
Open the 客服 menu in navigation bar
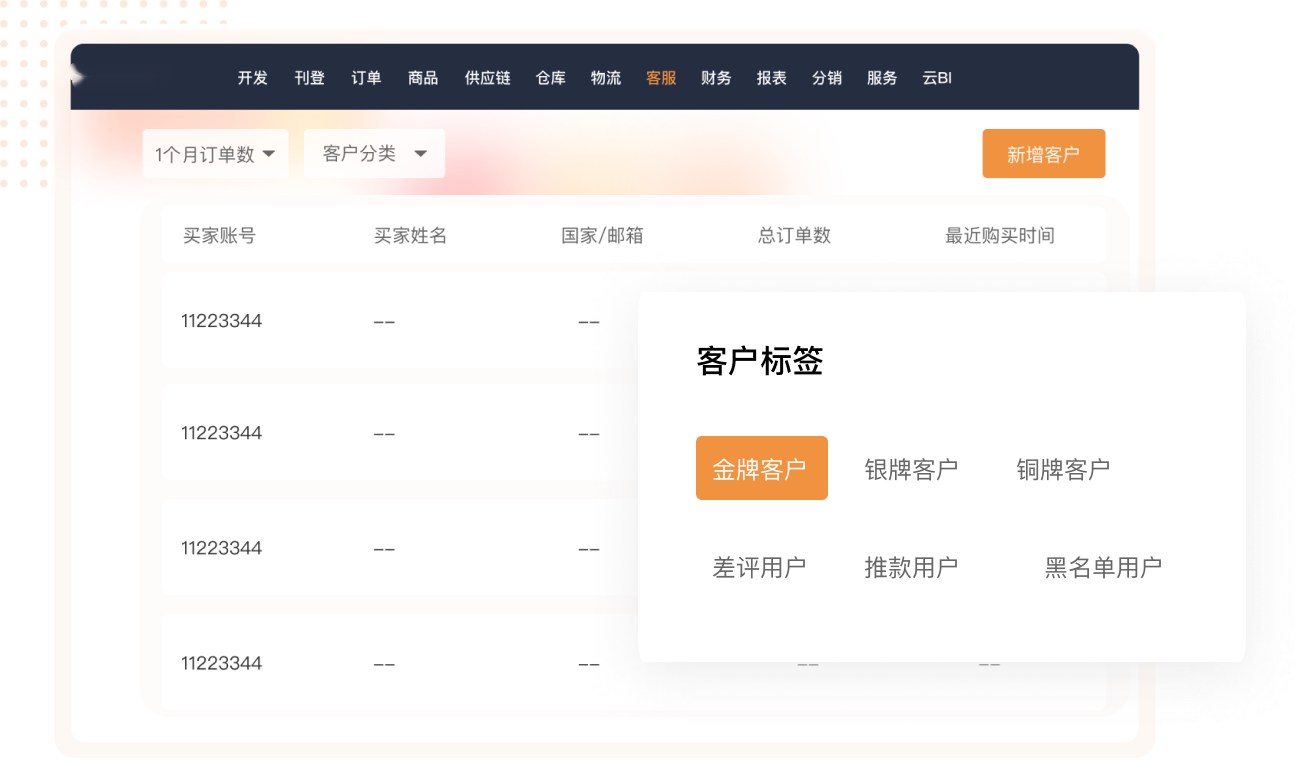pyautogui.click(x=661, y=78)
